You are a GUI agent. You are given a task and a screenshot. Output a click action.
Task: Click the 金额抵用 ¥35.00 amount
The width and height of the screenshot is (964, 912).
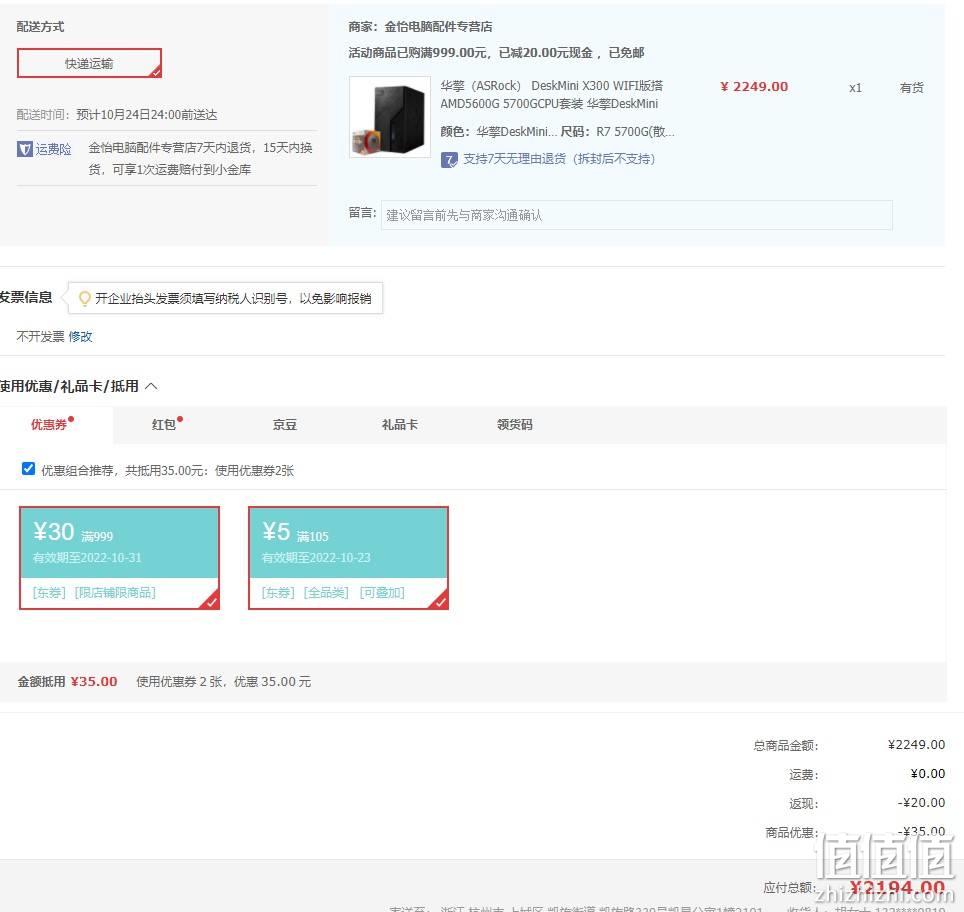pyautogui.click(x=94, y=681)
